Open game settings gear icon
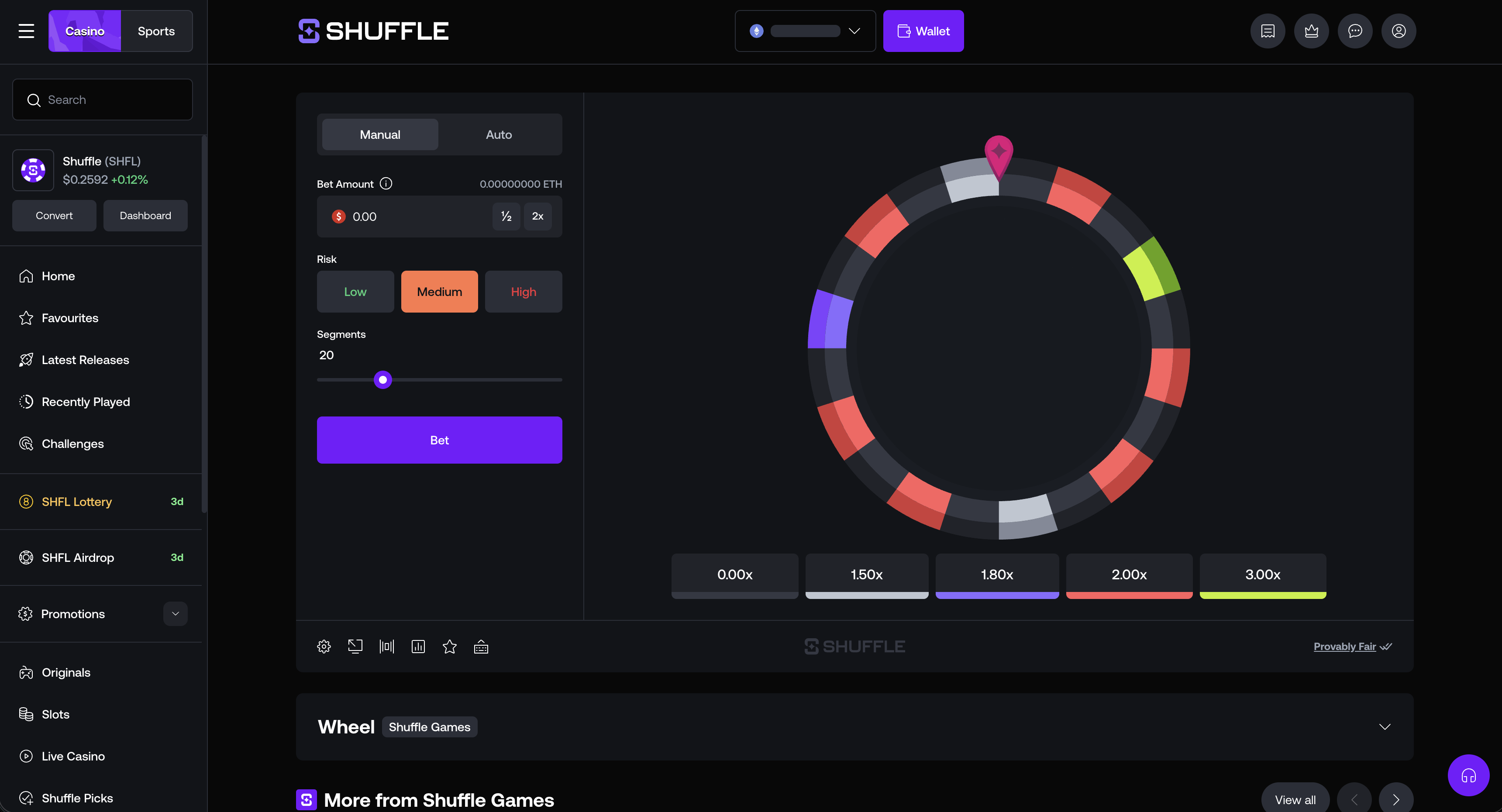The height and width of the screenshot is (812, 1502). click(324, 647)
